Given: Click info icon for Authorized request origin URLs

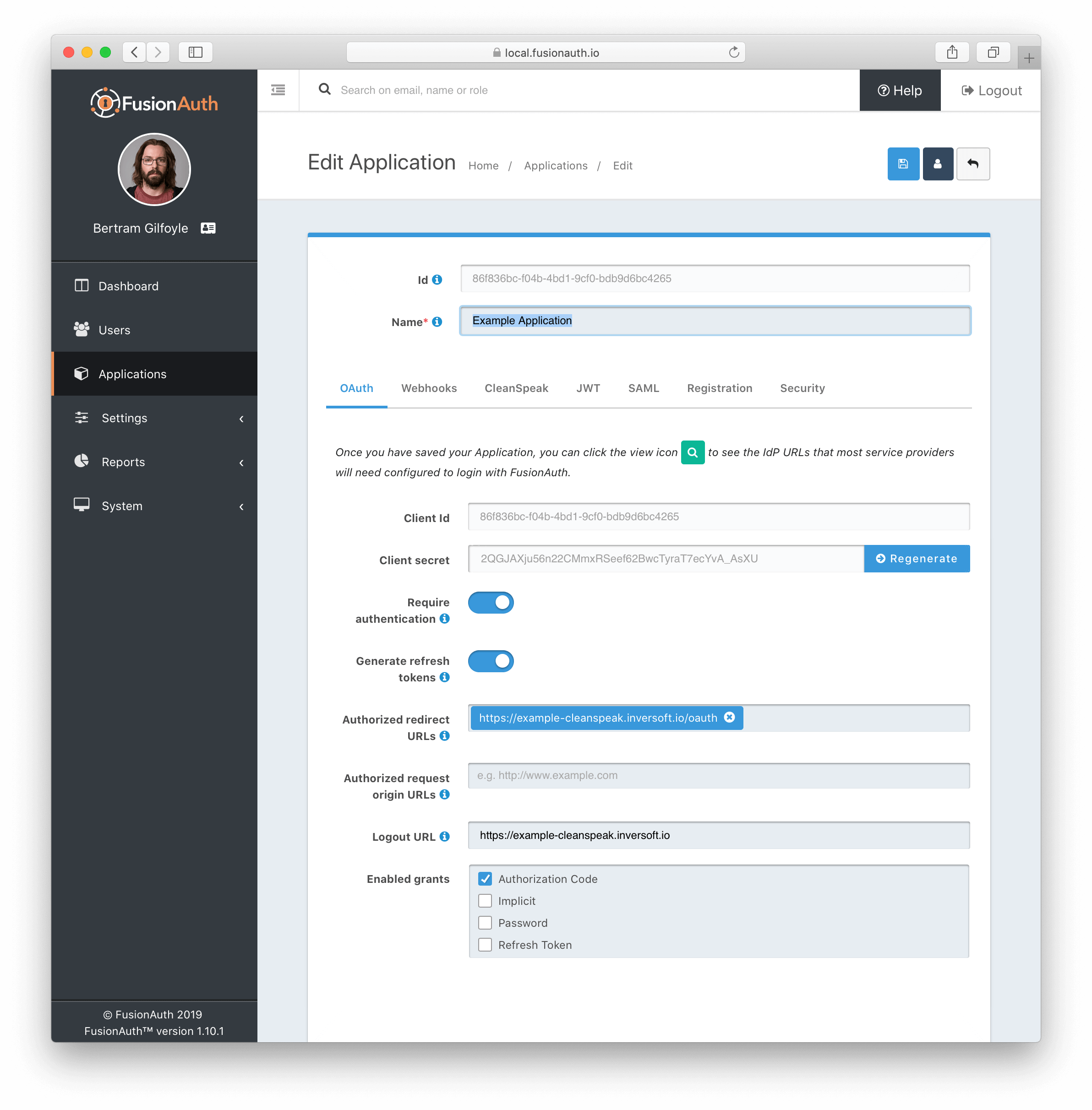Looking at the screenshot, I should (x=444, y=794).
